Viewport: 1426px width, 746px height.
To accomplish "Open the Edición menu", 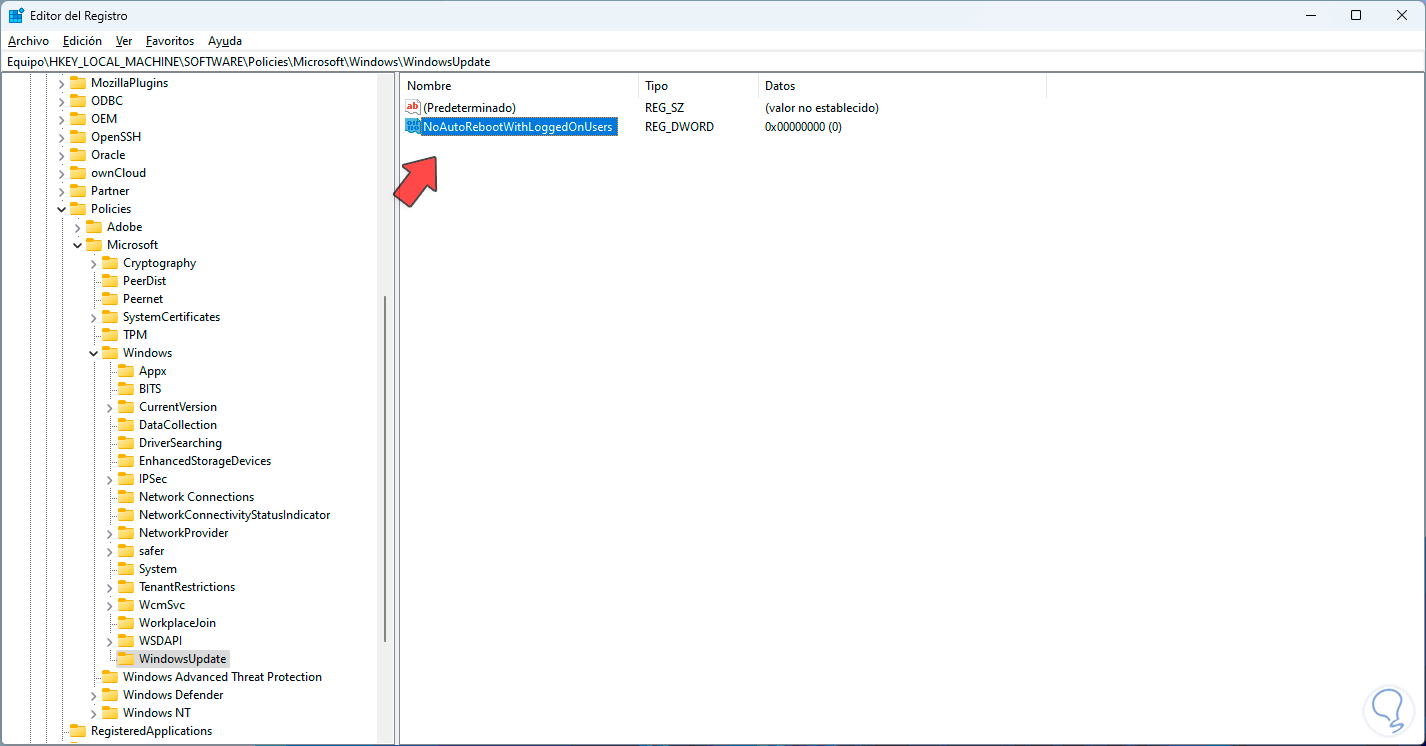I will pyautogui.click(x=82, y=41).
